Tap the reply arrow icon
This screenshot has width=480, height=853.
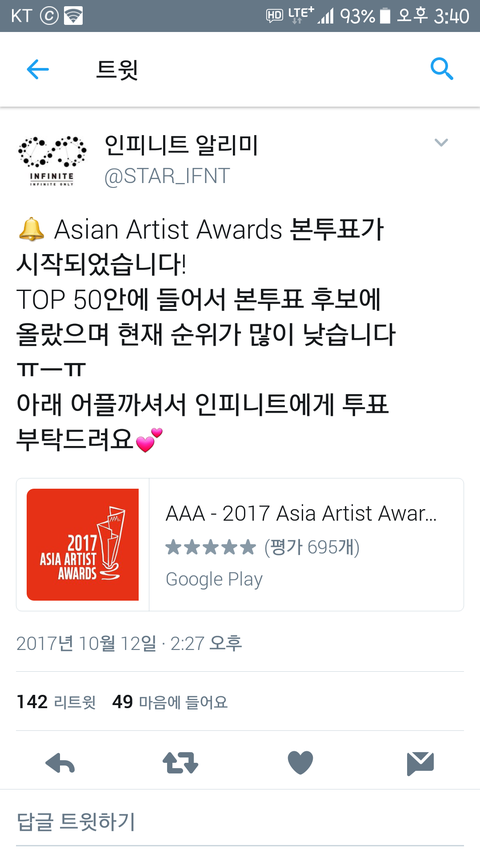click(x=60, y=763)
